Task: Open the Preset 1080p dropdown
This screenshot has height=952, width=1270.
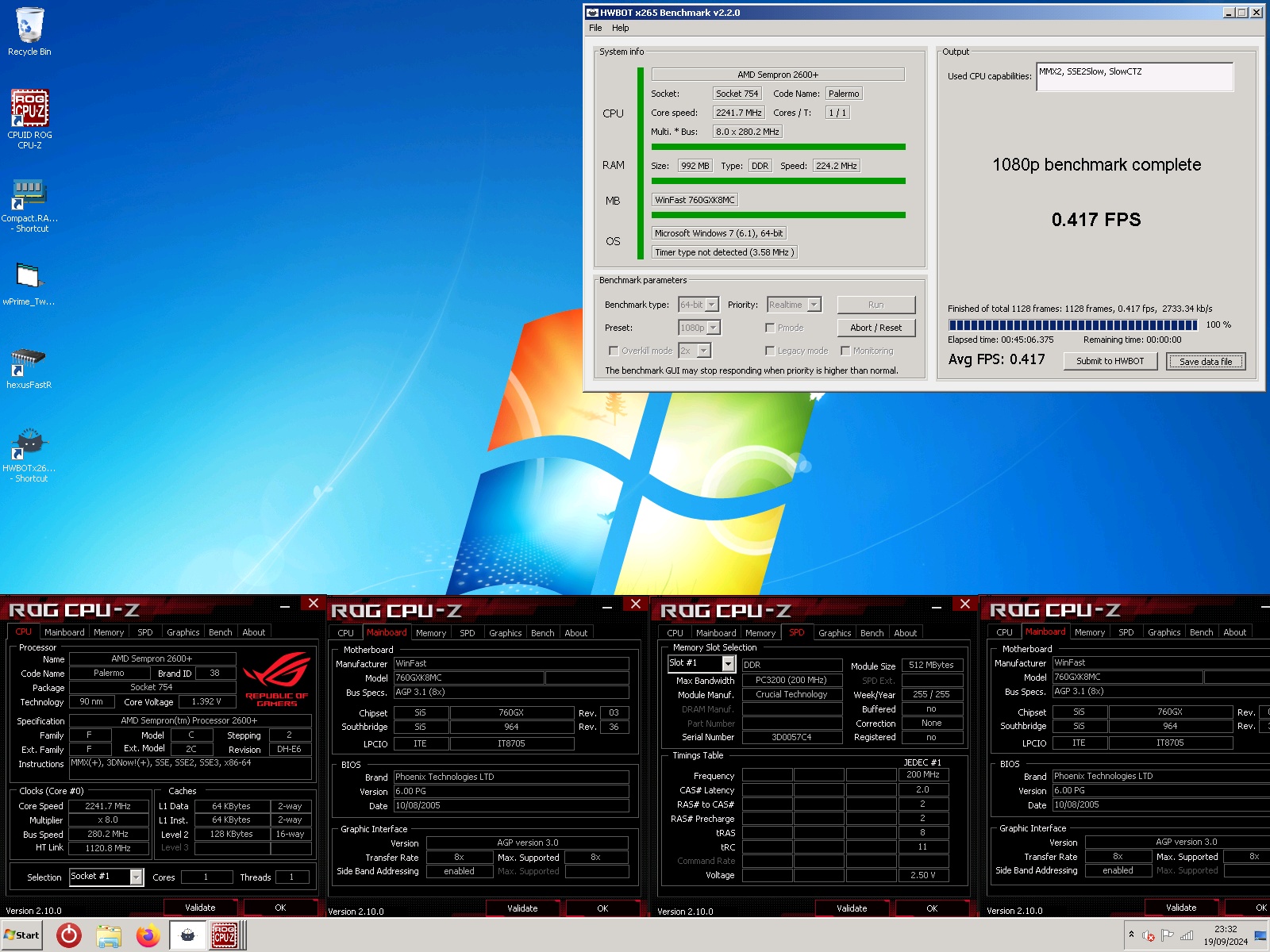Action: tap(699, 328)
